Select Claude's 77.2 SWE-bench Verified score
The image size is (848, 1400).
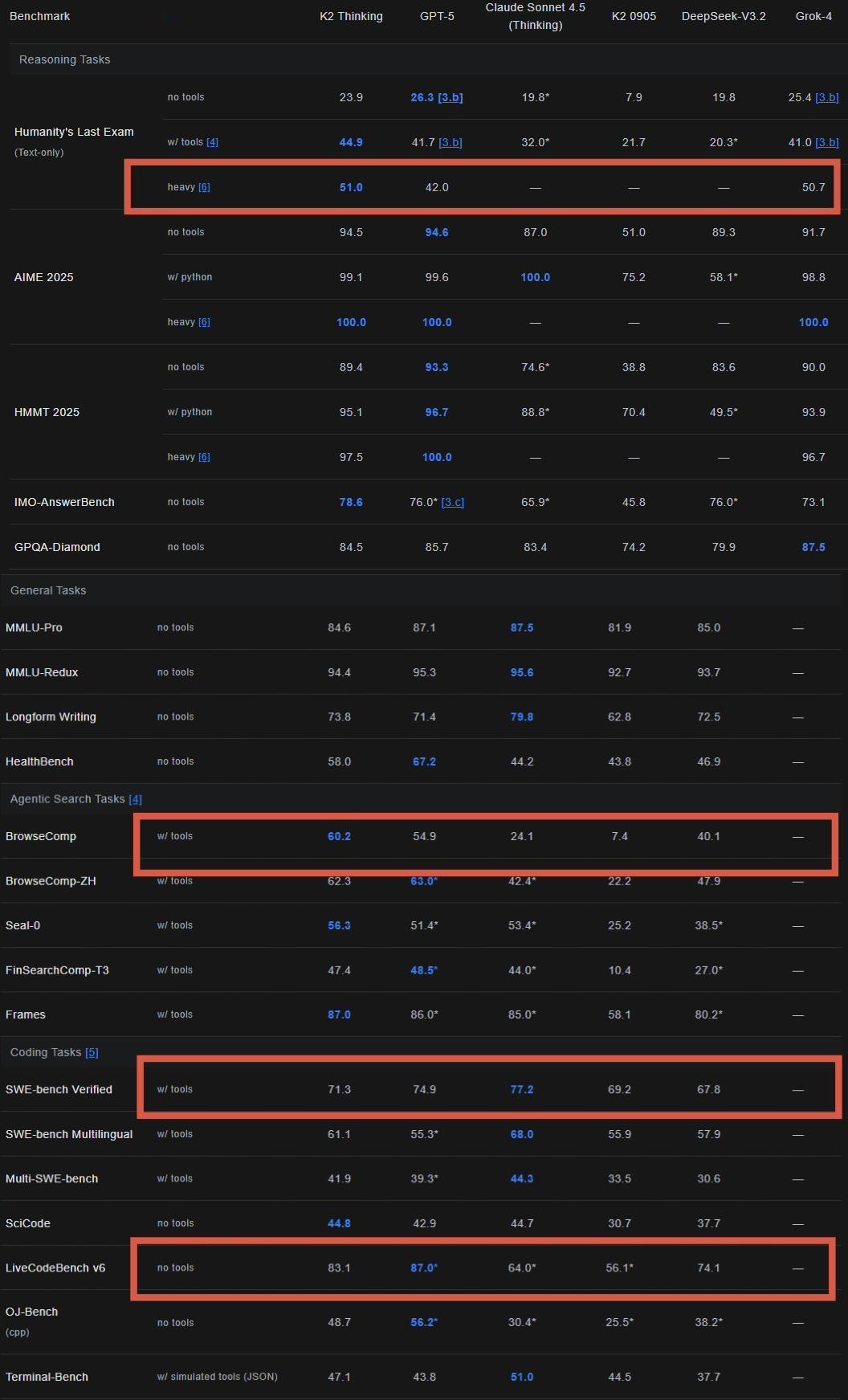[522, 1089]
